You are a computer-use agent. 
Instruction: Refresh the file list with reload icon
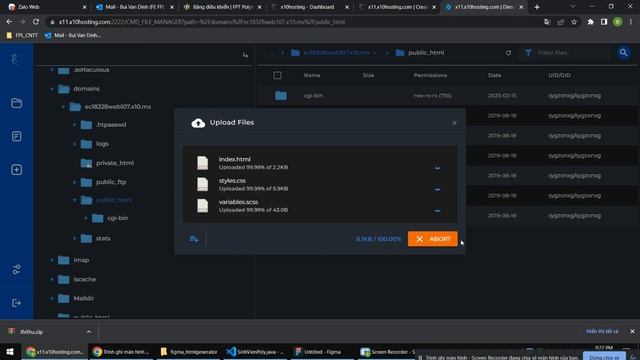pyautogui.click(x=508, y=53)
